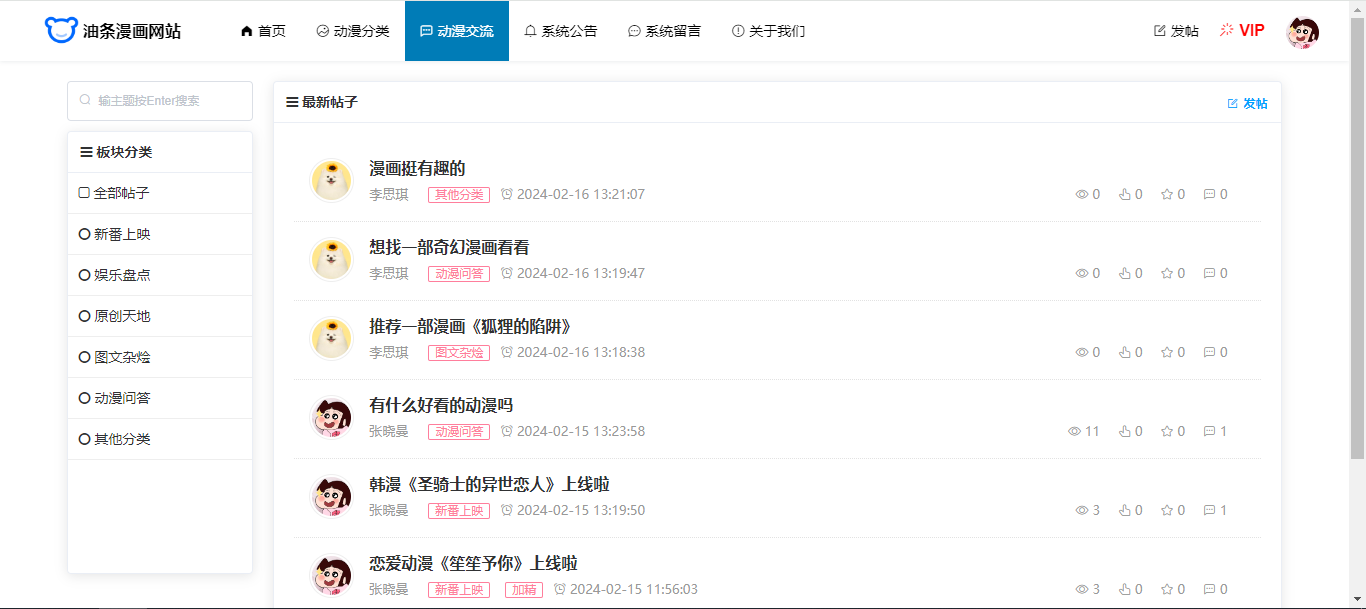Click 新番上映 tag on 圣骑士的异世恋人 post
This screenshot has width=1366, height=609.
(459, 511)
